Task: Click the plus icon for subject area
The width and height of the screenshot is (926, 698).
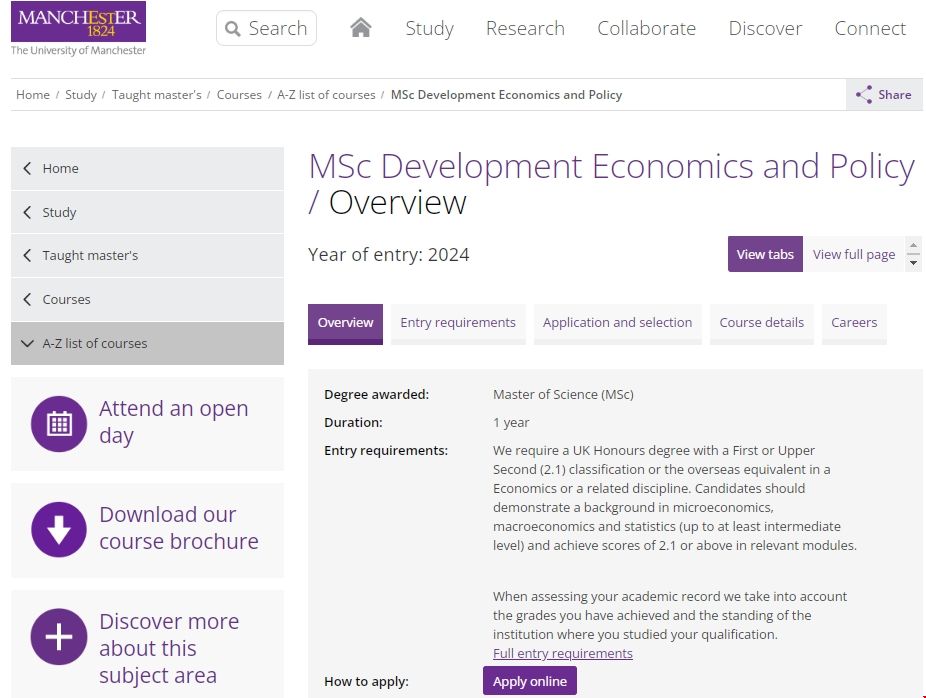Action: tap(59, 637)
